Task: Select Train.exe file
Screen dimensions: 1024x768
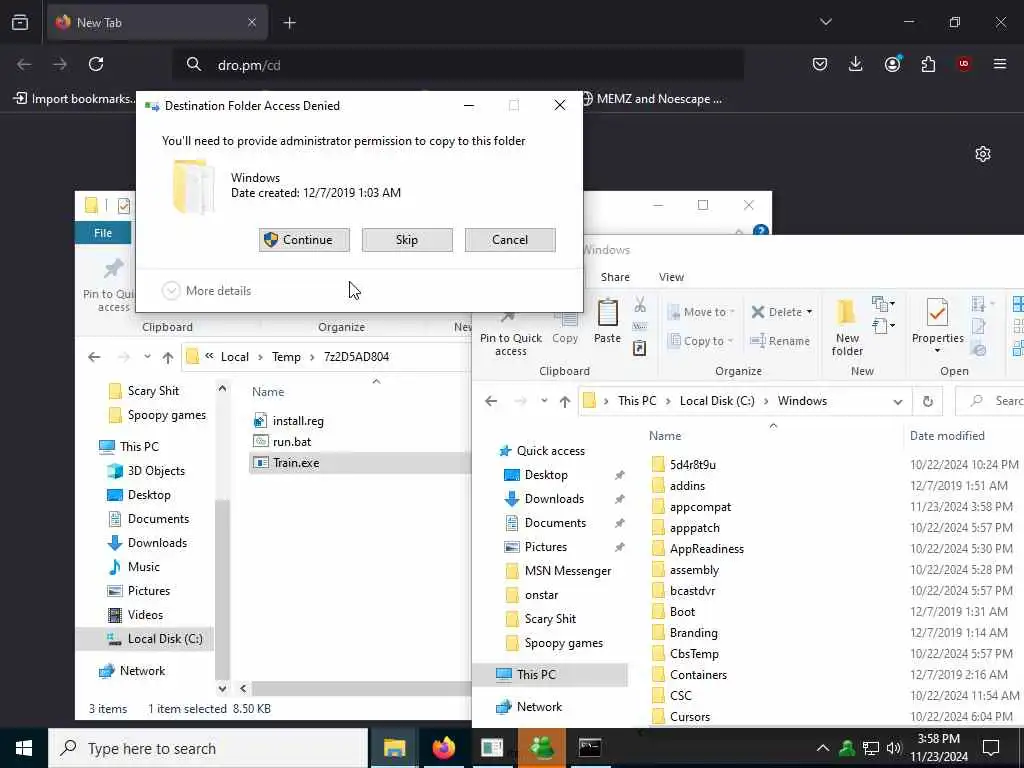Action: pyautogui.click(x=359, y=462)
